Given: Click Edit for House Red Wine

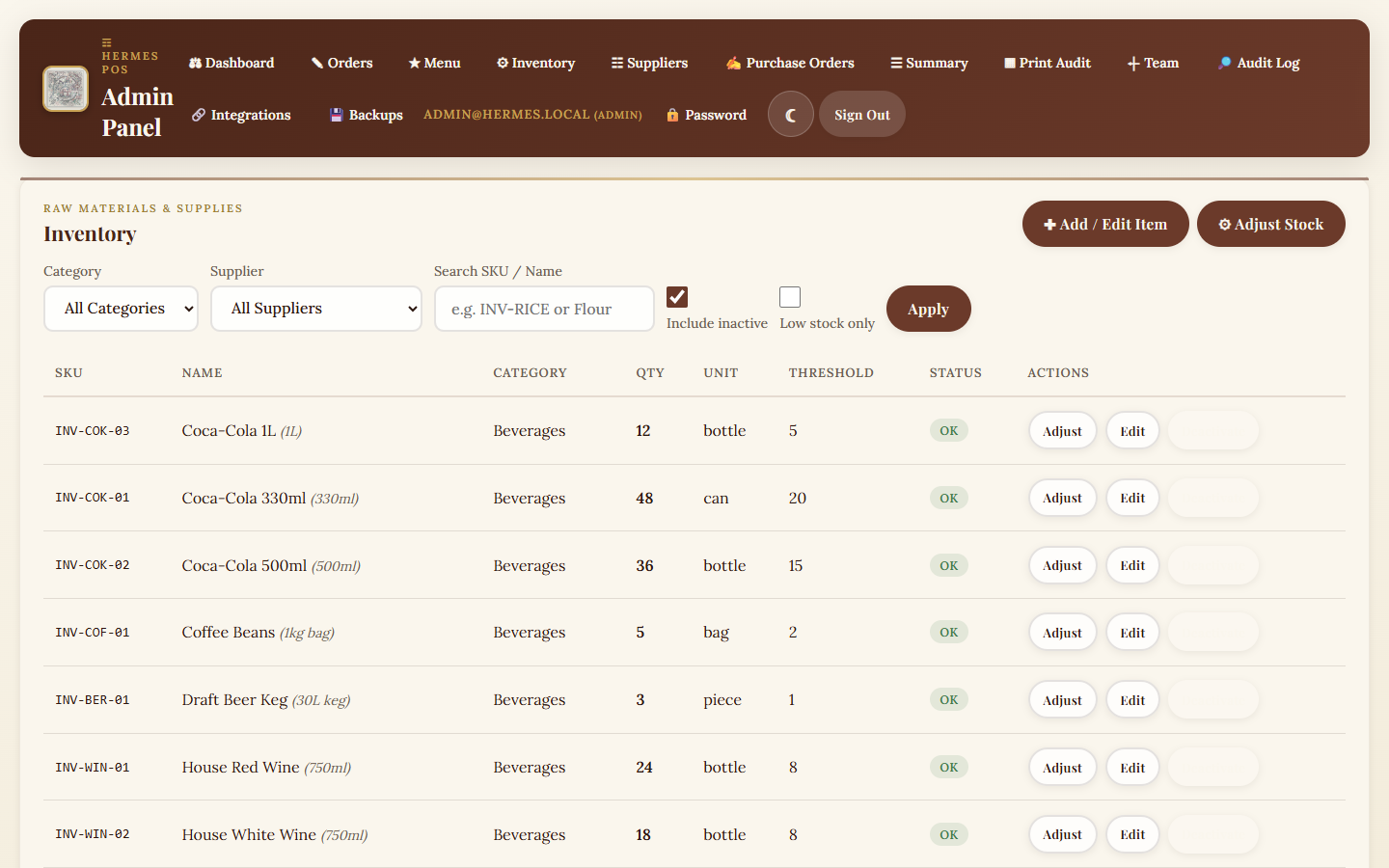Looking at the screenshot, I should (x=1132, y=768).
